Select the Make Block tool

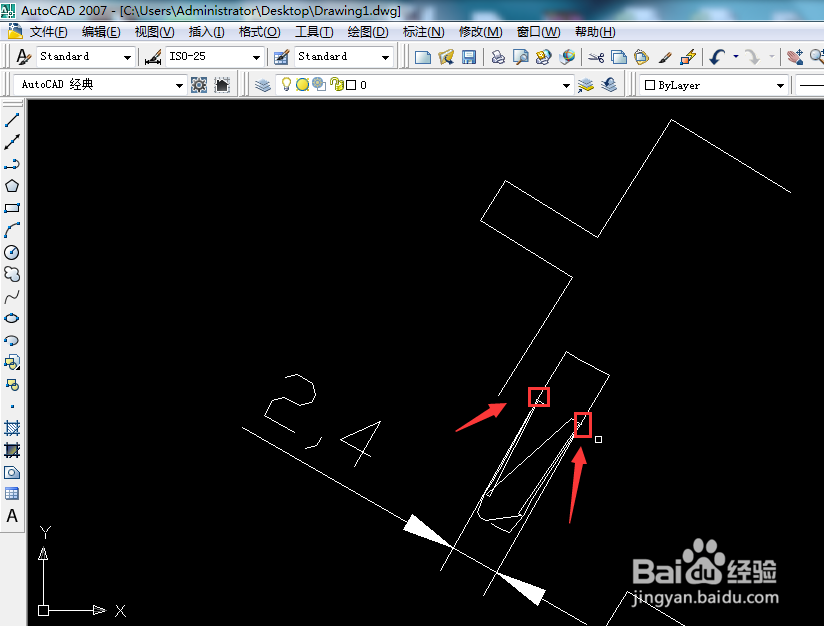tap(12, 384)
